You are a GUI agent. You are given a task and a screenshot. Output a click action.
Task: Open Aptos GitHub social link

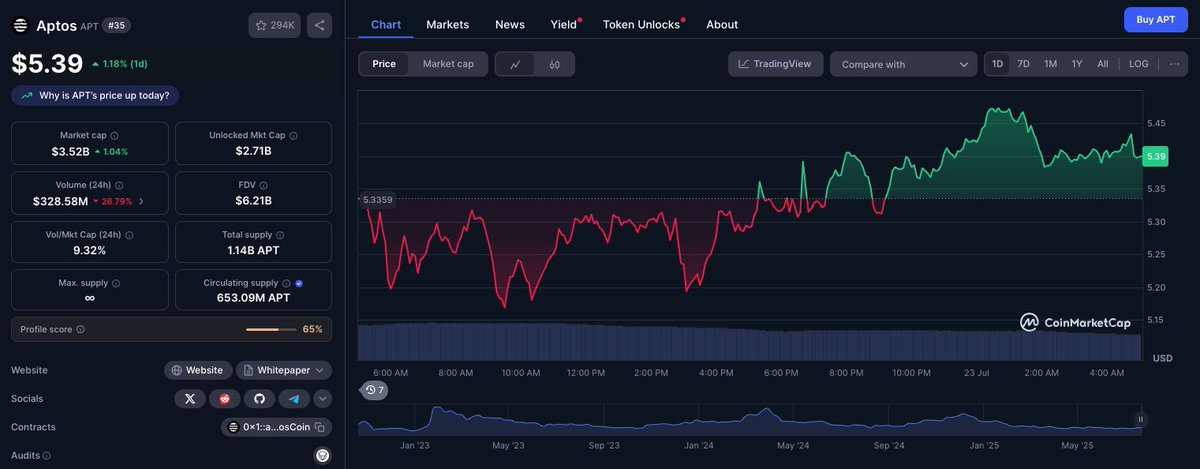[259, 398]
